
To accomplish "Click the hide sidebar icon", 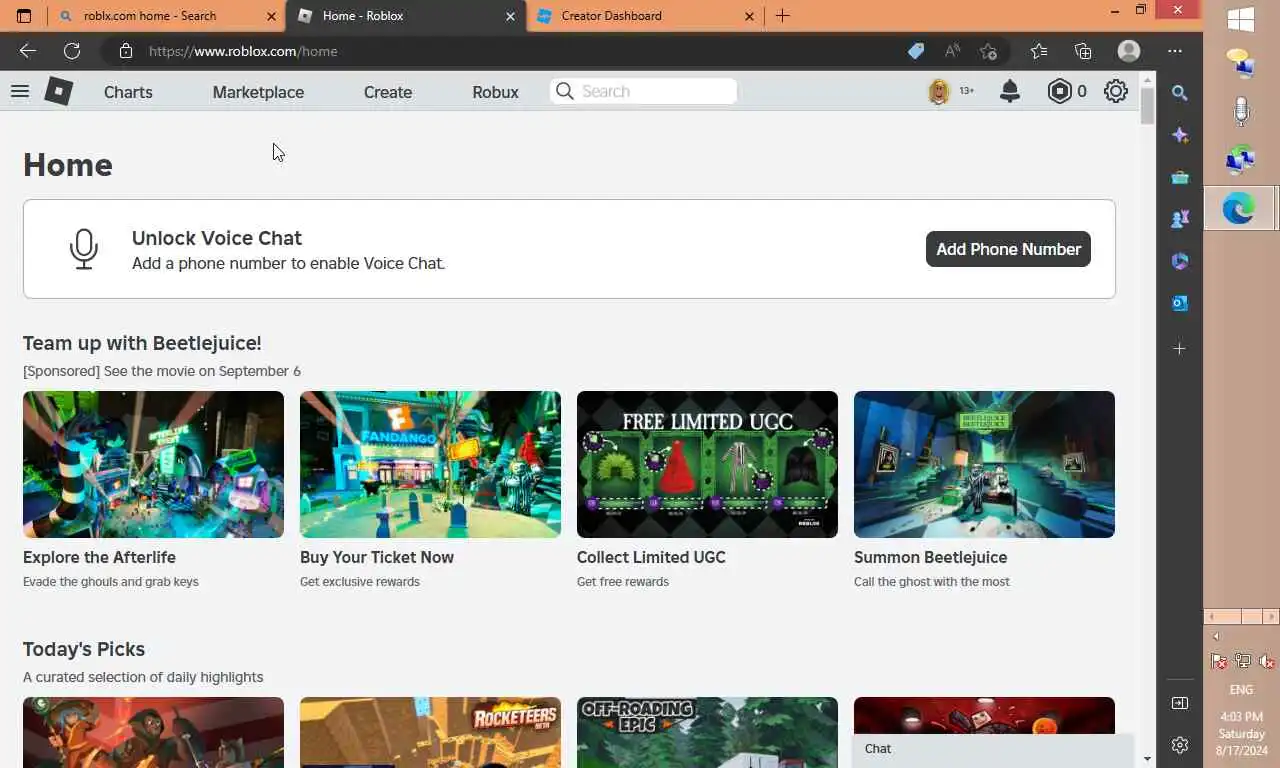I will pyautogui.click(x=1180, y=703).
